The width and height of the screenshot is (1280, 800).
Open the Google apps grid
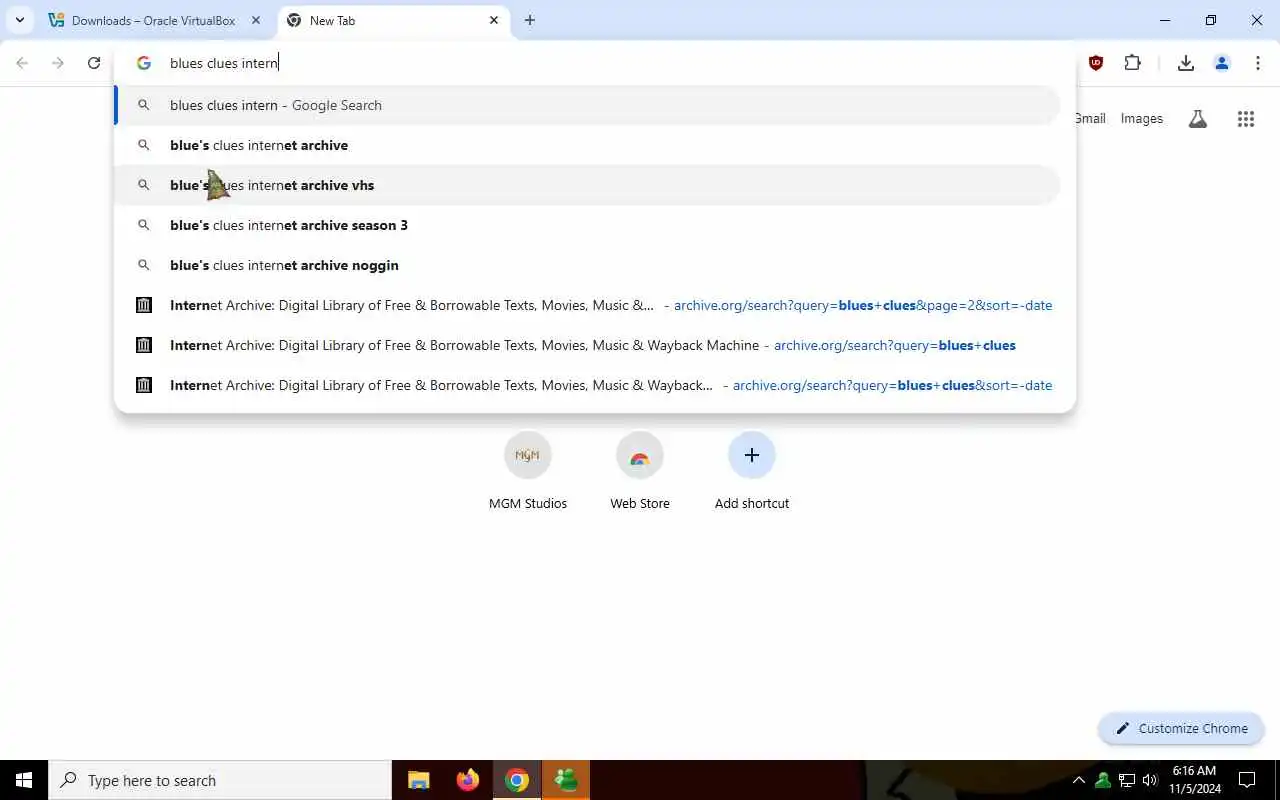click(x=1246, y=119)
